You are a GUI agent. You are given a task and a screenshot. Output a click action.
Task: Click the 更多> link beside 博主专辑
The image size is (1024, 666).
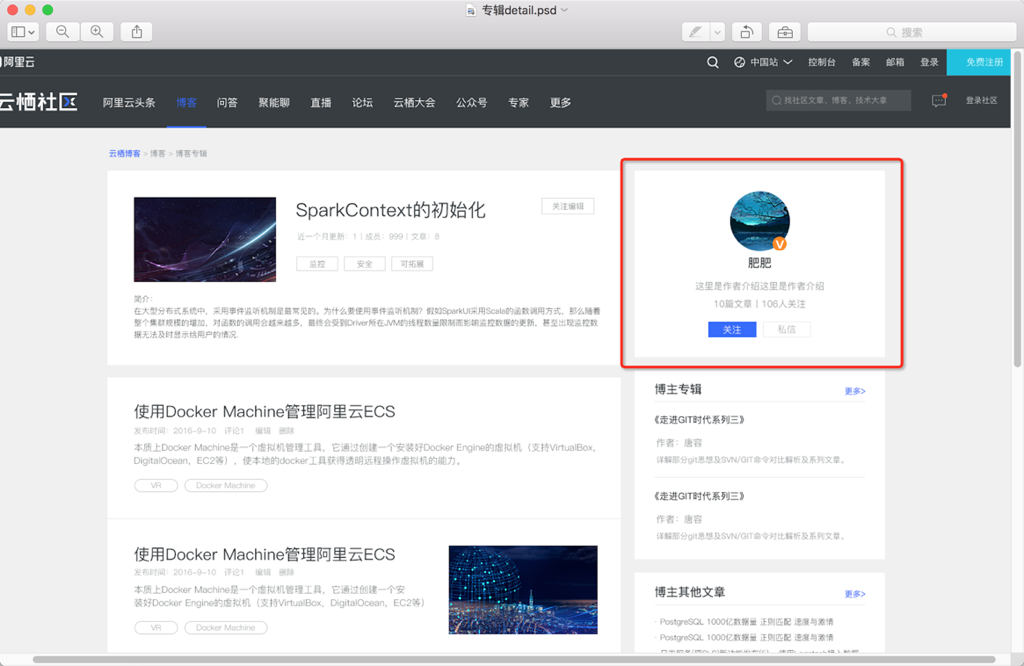[x=854, y=391]
